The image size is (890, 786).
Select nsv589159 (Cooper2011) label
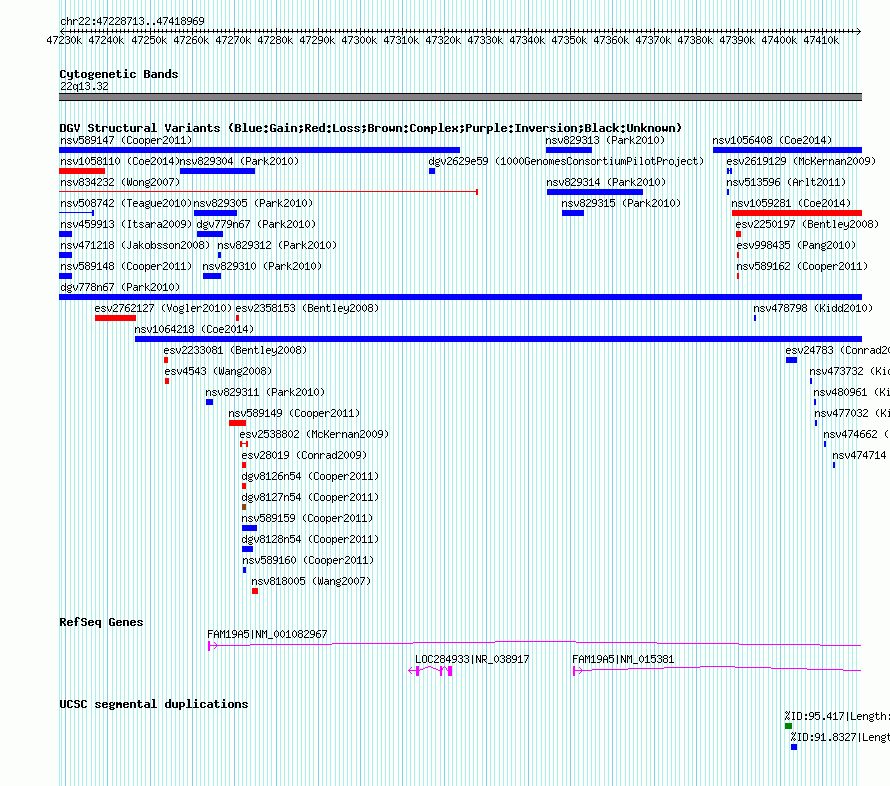(307, 518)
